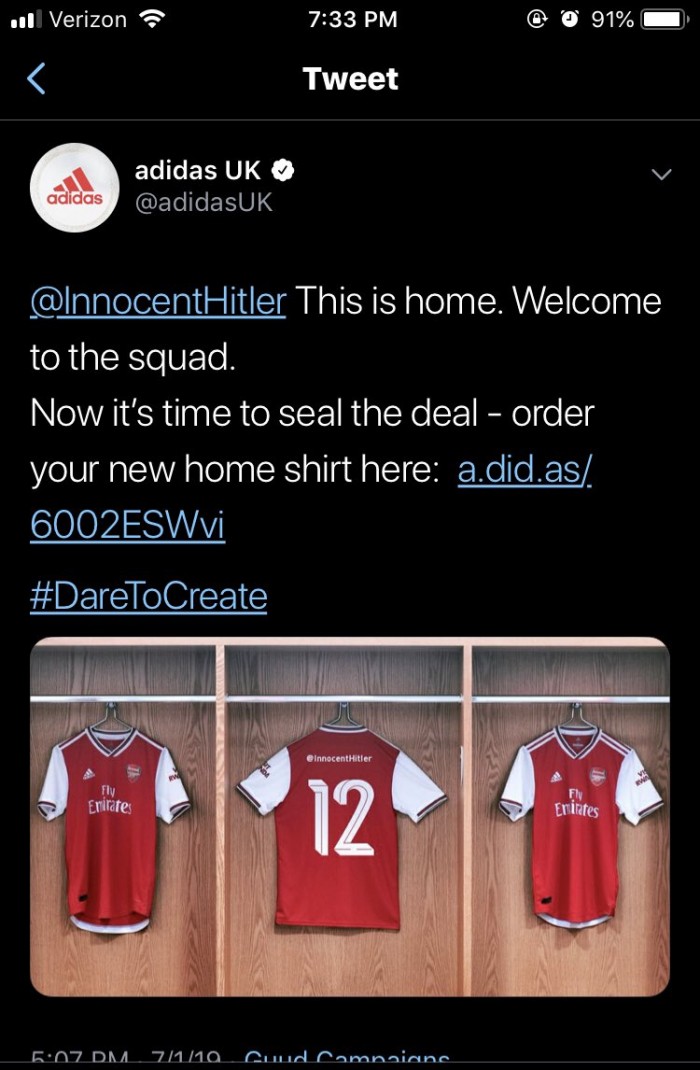Tap the Wi-Fi icon in the status bar
The width and height of the screenshot is (700, 1070).
152,19
